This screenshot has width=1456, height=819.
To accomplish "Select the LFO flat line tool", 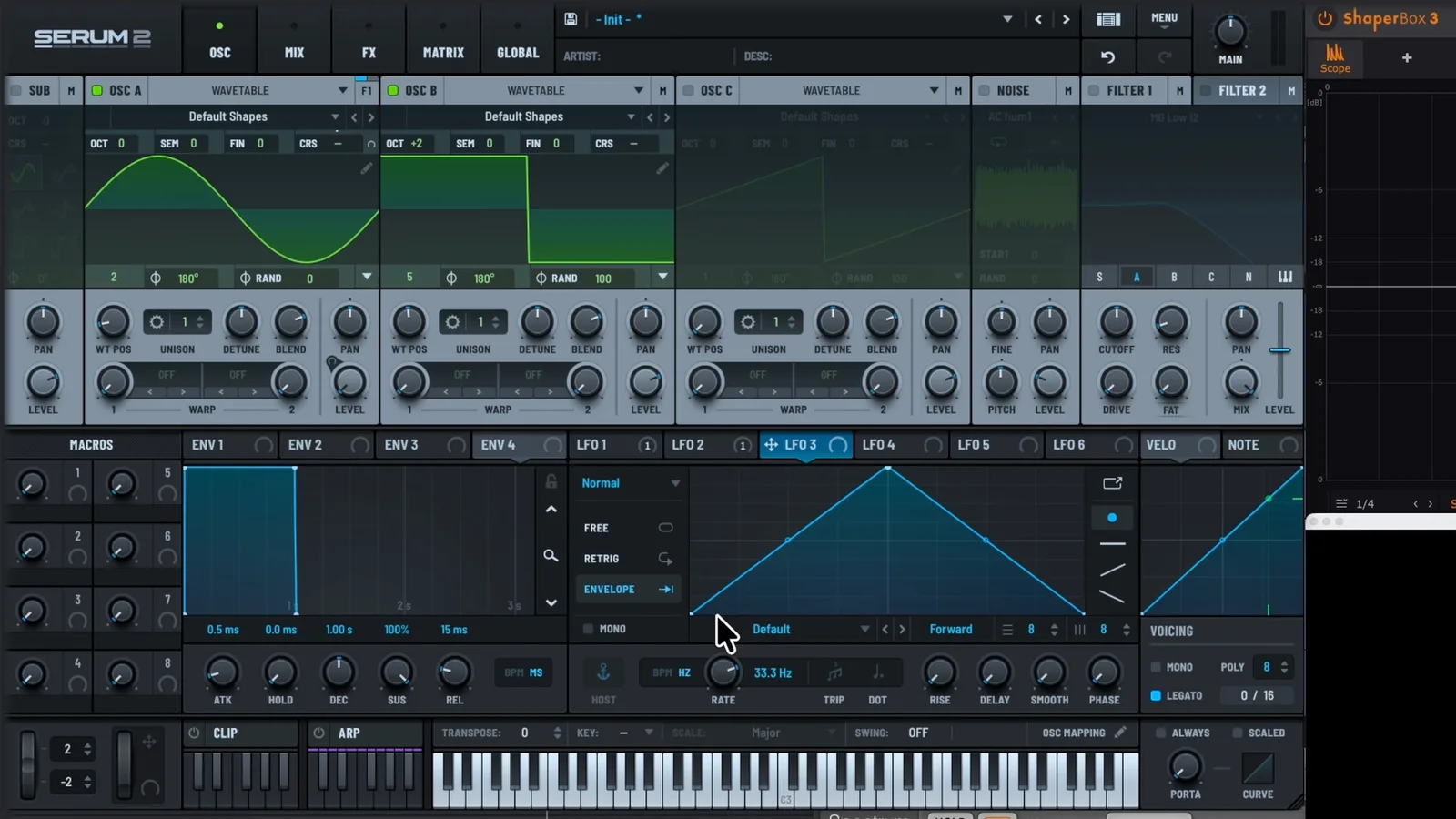I will click(x=1112, y=544).
